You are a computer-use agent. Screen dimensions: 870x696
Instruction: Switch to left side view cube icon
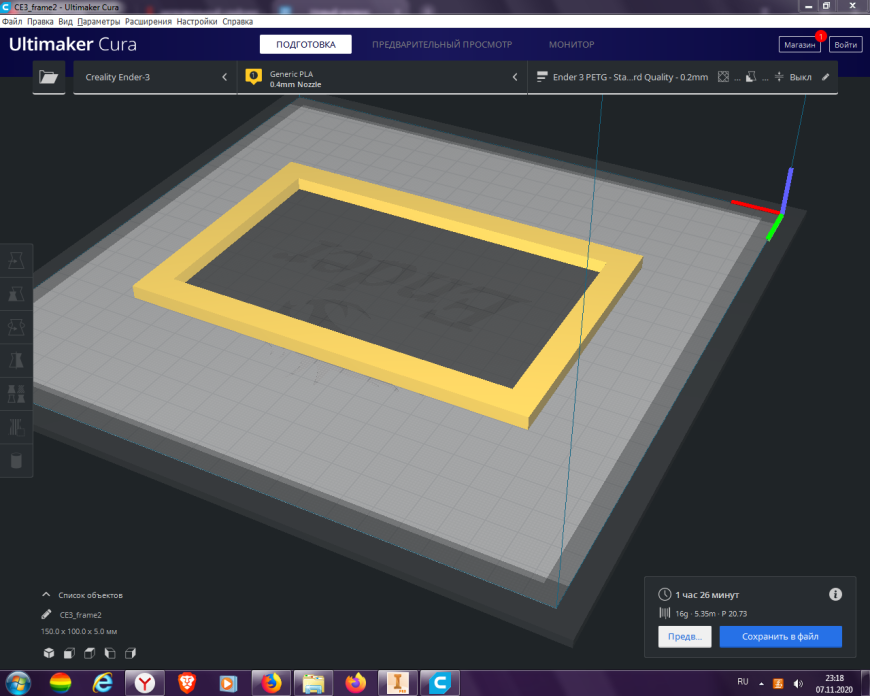tap(110, 653)
